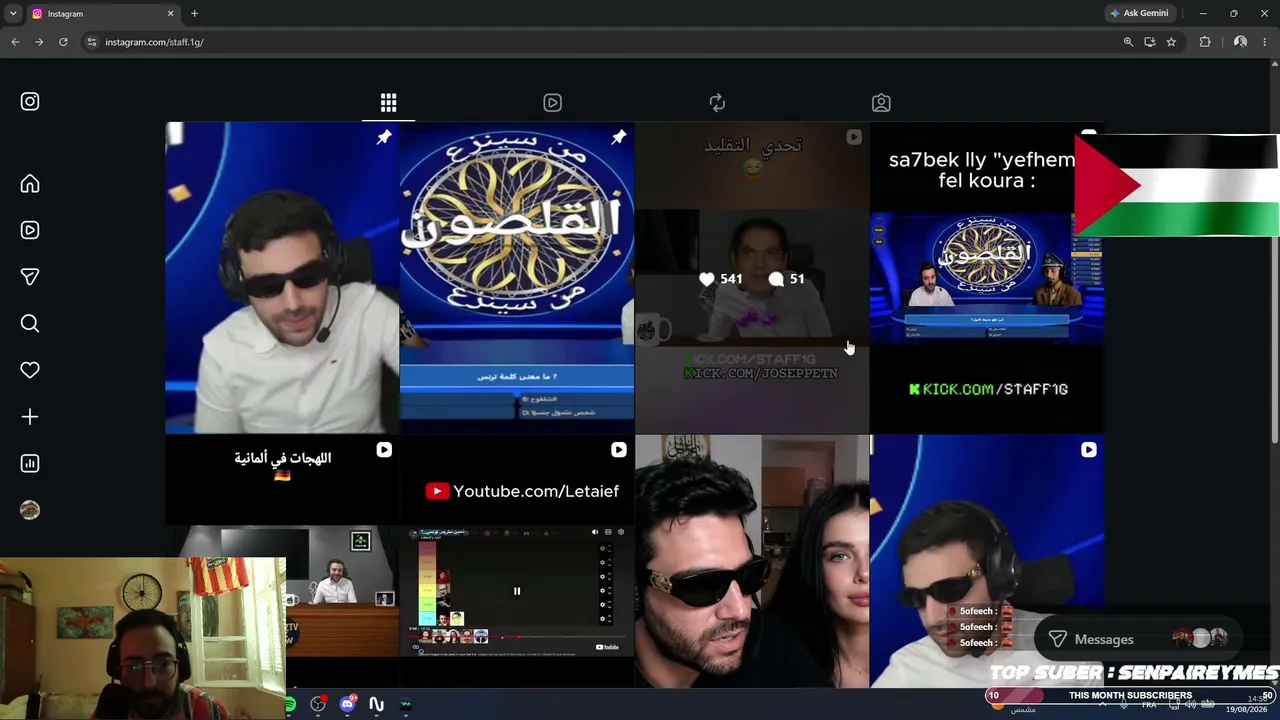Screen dimensions: 1280x720
Task: Open the floating Messages button
Action: click(1136, 639)
